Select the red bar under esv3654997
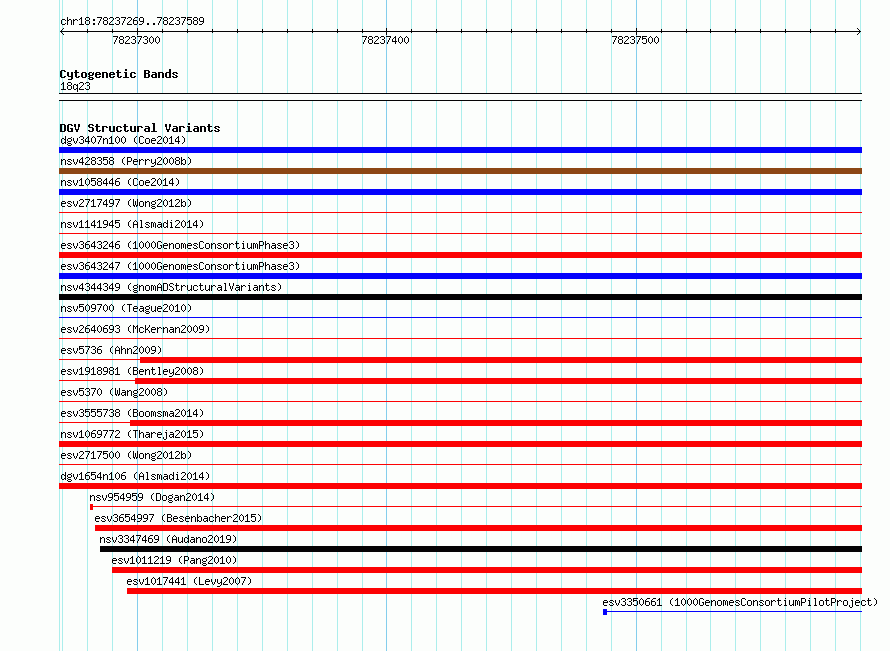The width and height of the screenshot is (890, 651). (x=478, y=528)
